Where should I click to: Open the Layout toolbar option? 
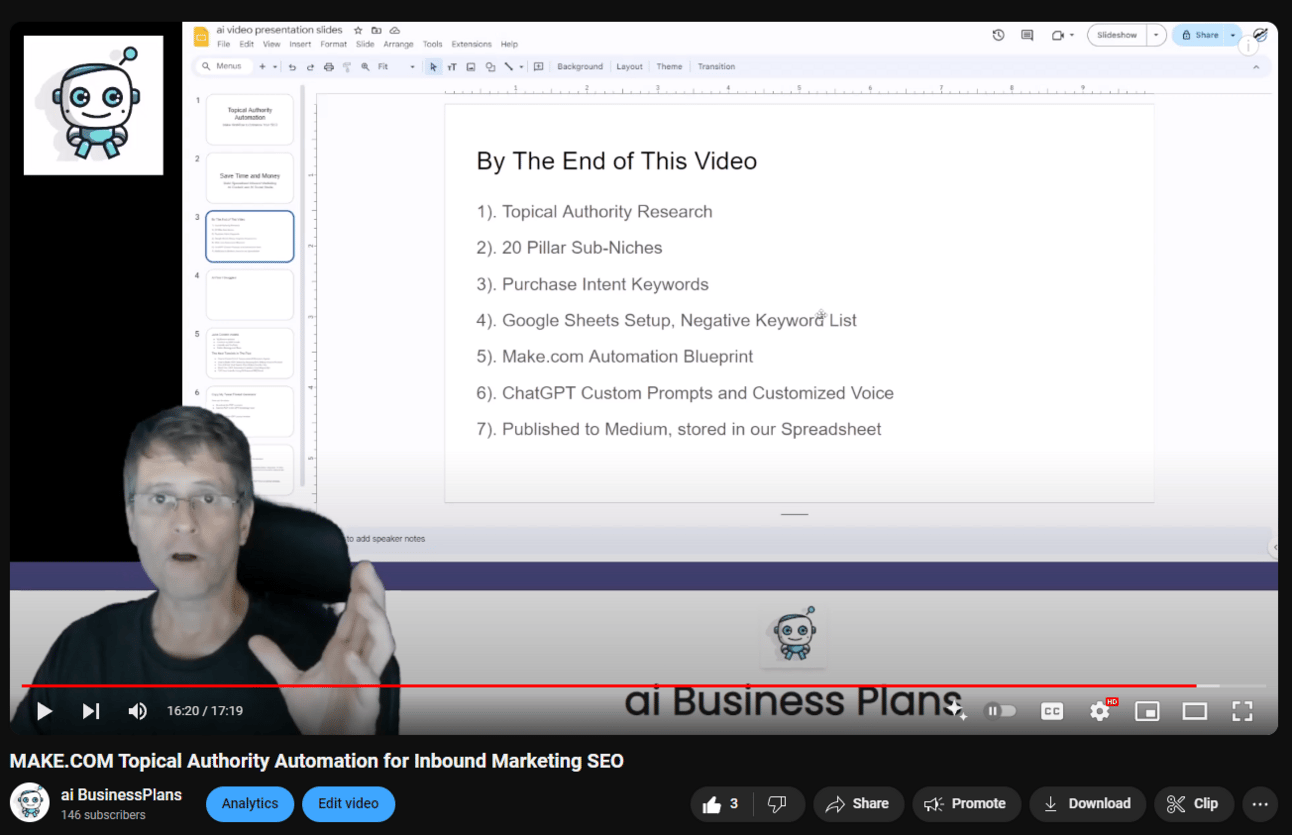tap(630, 67)
